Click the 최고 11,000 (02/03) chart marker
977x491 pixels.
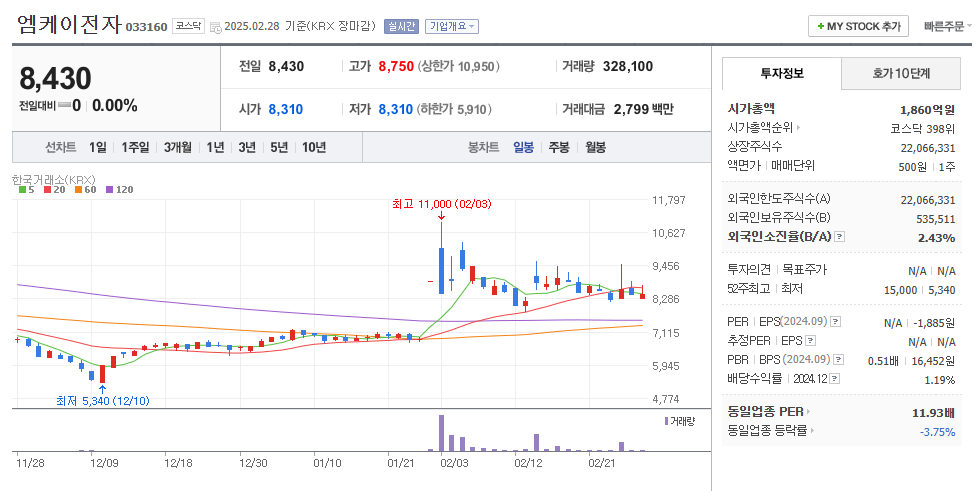[x=441, y=204]
